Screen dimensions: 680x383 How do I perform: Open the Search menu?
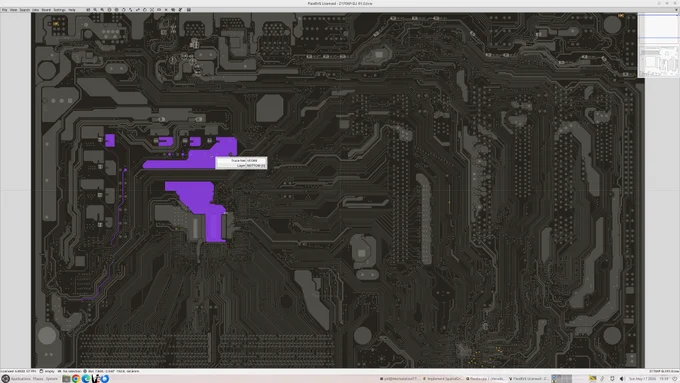pyautogui.click(x=24, y=10)
